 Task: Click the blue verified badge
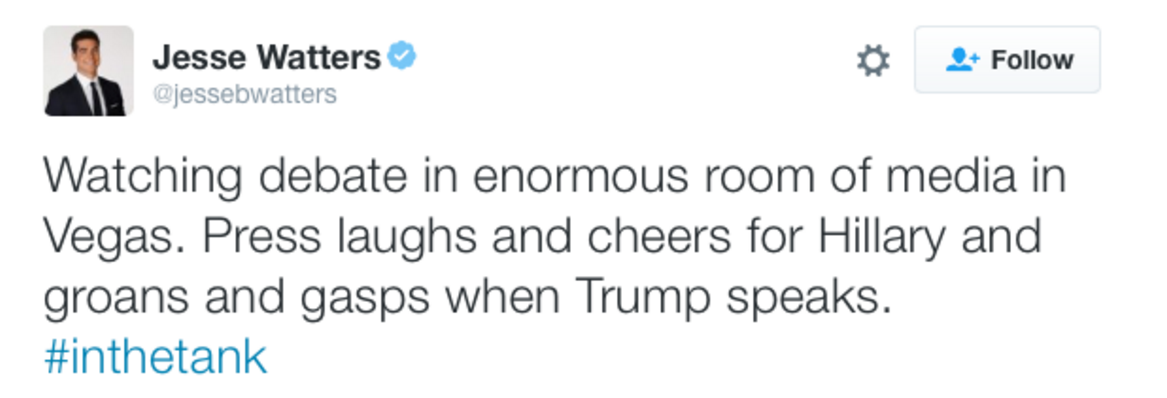tap(403, 57)
